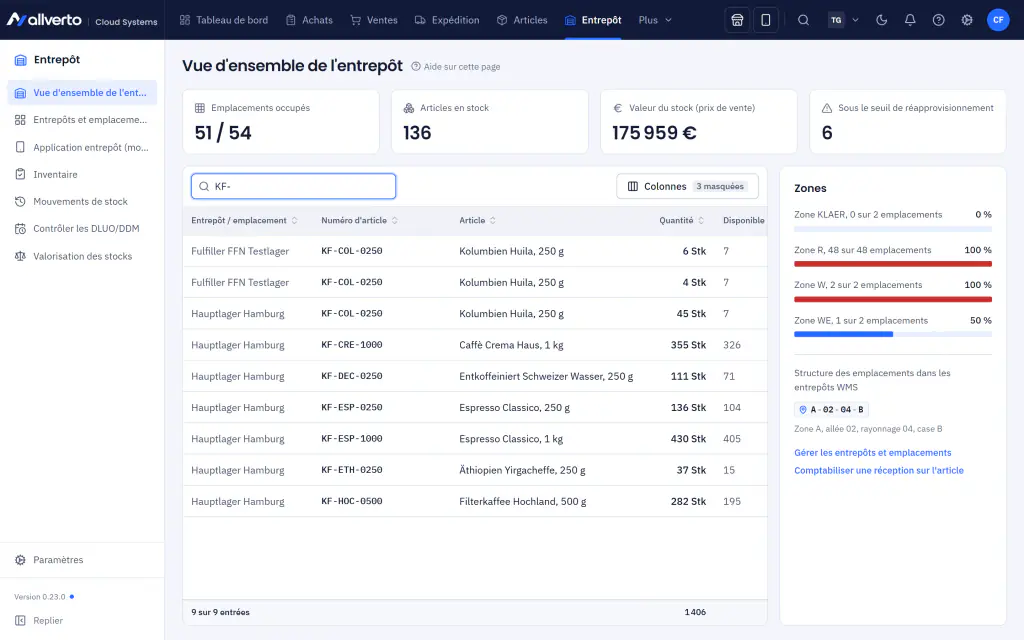Image resolution: width=1024 pixels, height=640 pixels.
Task: Click the Valeur du stock card
Action: point(699,121)
